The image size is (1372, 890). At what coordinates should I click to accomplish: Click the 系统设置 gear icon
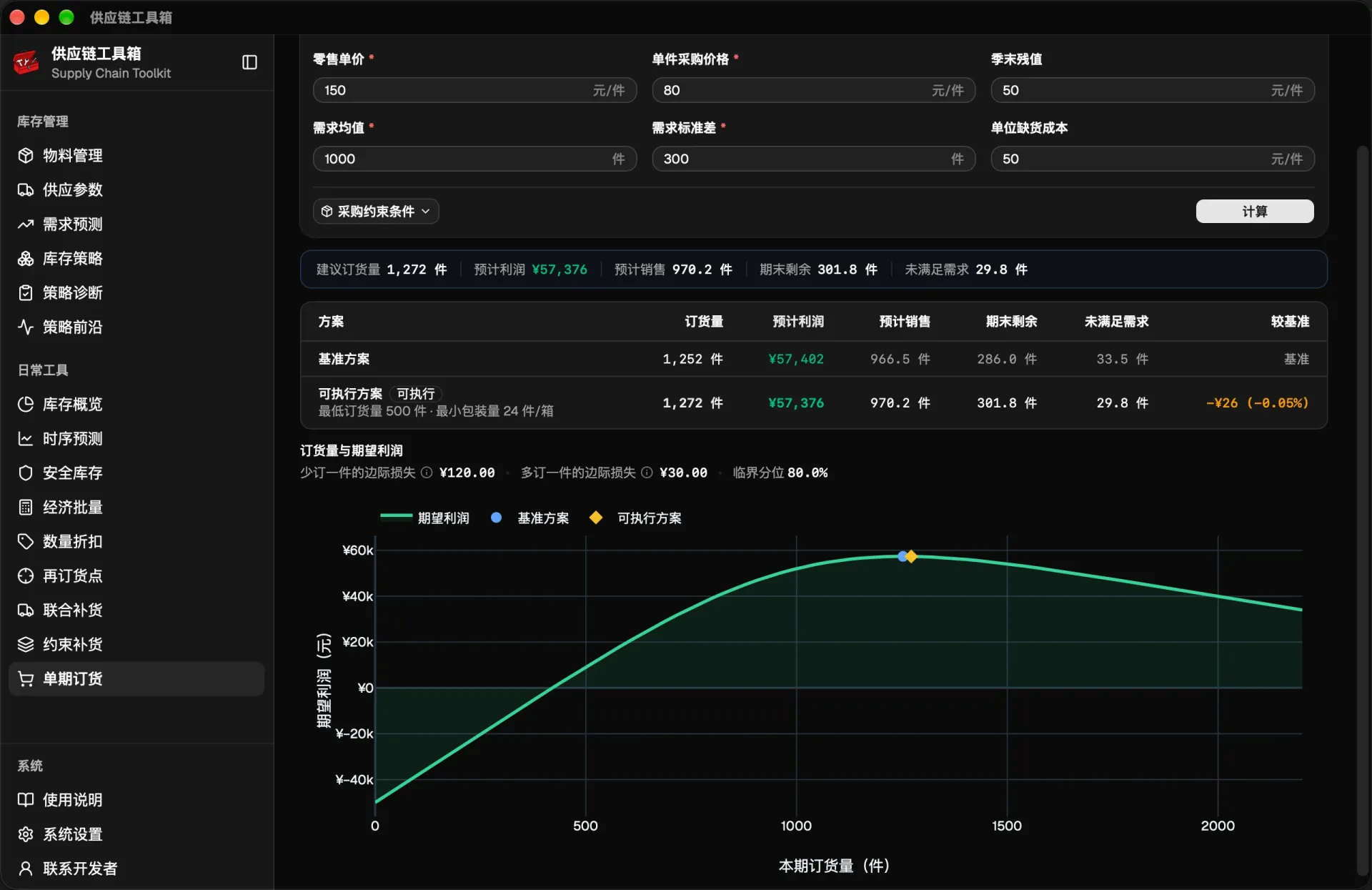(26, 834)
